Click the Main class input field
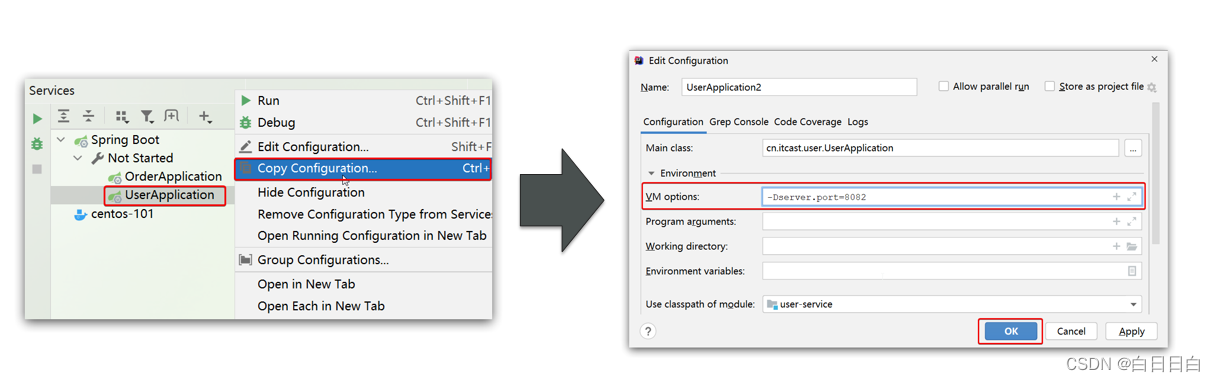The height and width of the screenshot is (382, 1215). click(940, 148)
